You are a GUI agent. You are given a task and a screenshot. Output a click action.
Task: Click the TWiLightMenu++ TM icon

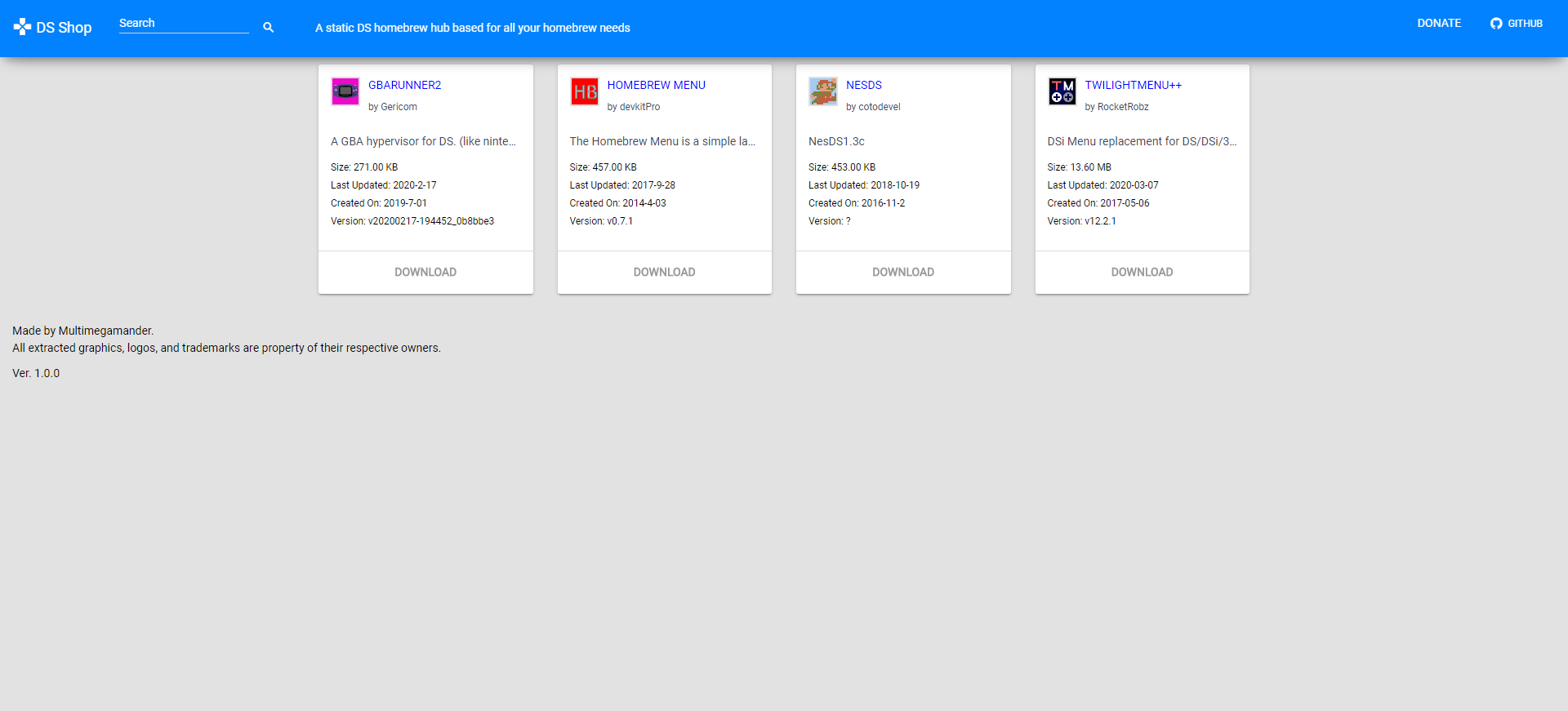1062,91
